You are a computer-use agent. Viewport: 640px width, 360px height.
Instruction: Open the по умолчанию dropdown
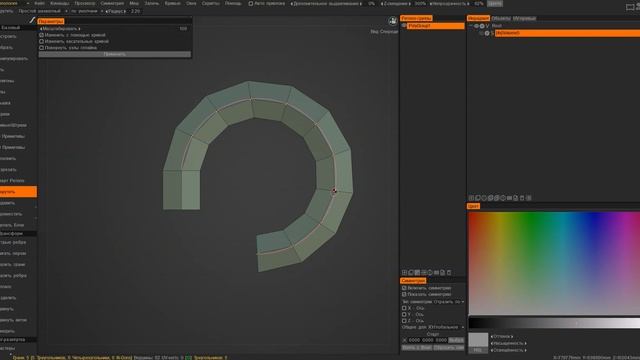click(x=86, y=11)
